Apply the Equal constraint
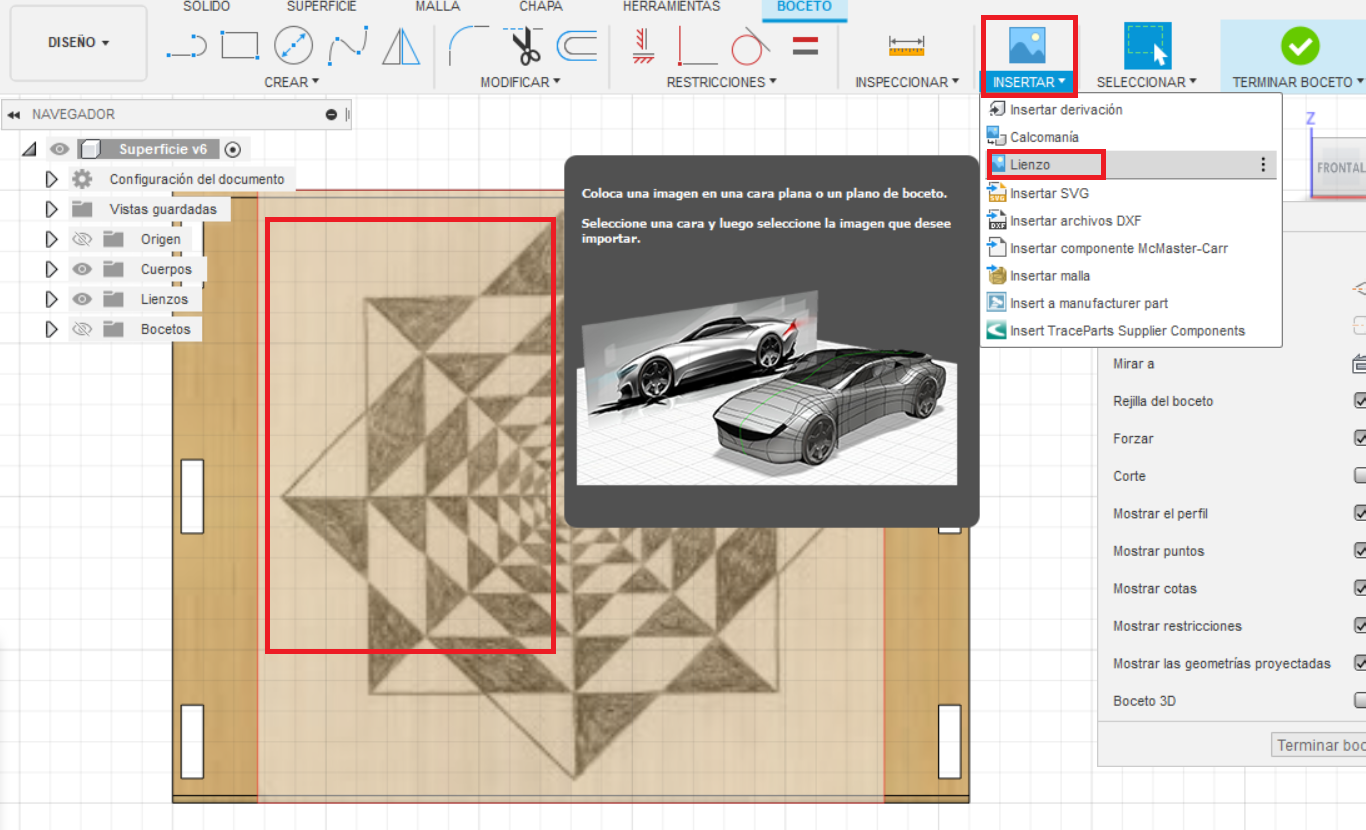The image size is (1366, 830). [x=805, y=45]
